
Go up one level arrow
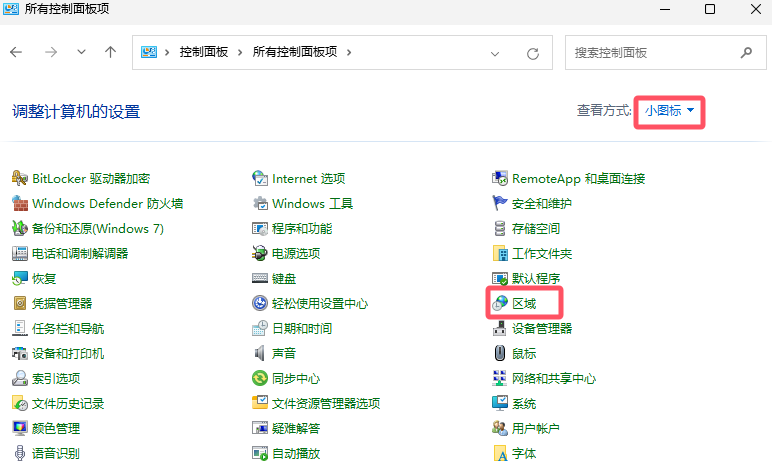pos(111,52)
